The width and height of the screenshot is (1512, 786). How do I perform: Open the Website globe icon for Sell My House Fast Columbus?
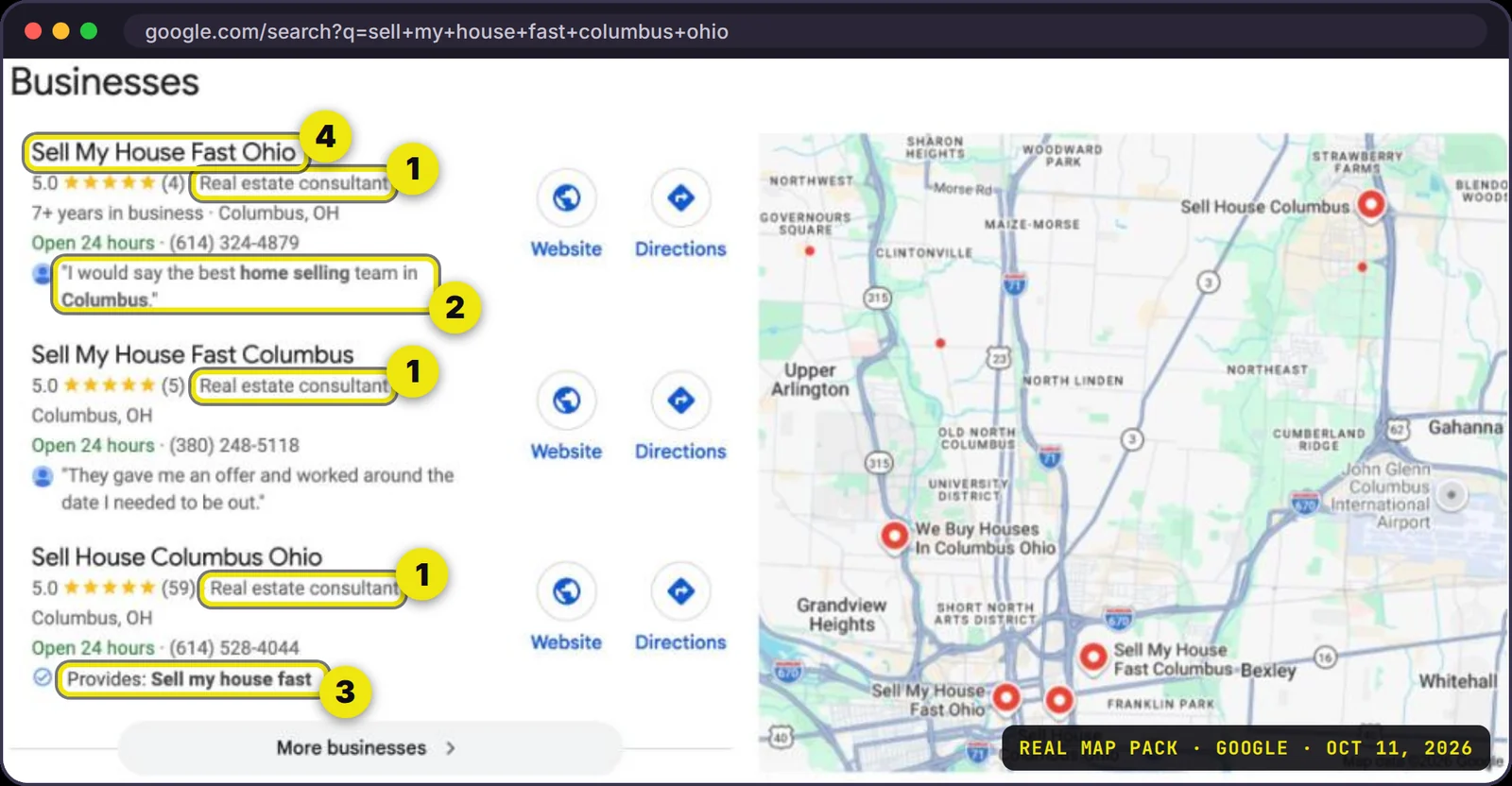tap(566, 401)
